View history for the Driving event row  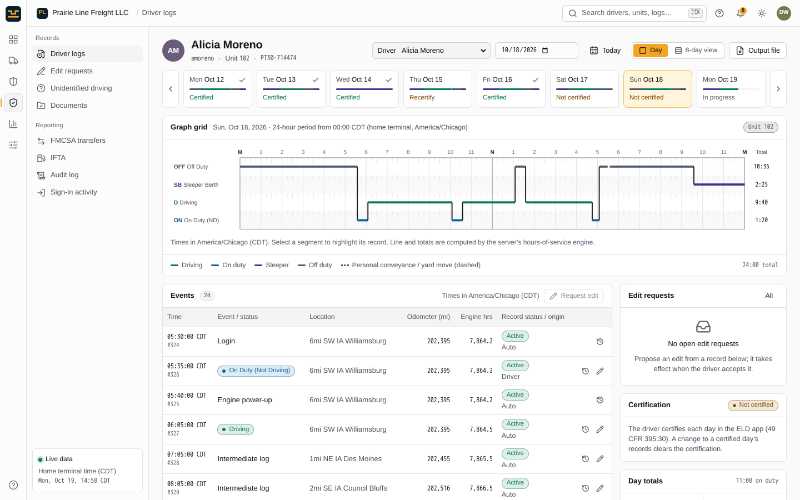[585, 430]
